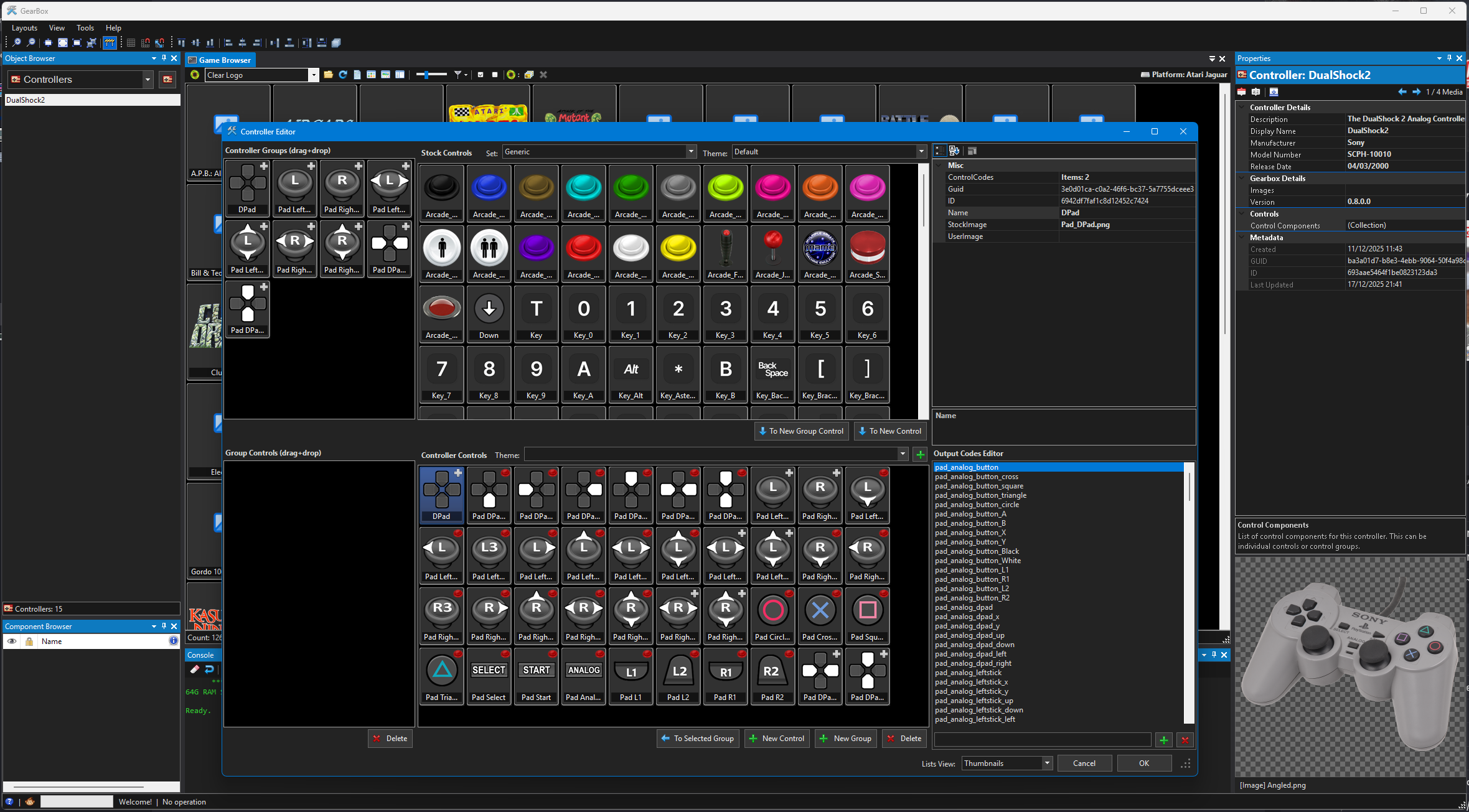Click the New Control button

point(777,739)
